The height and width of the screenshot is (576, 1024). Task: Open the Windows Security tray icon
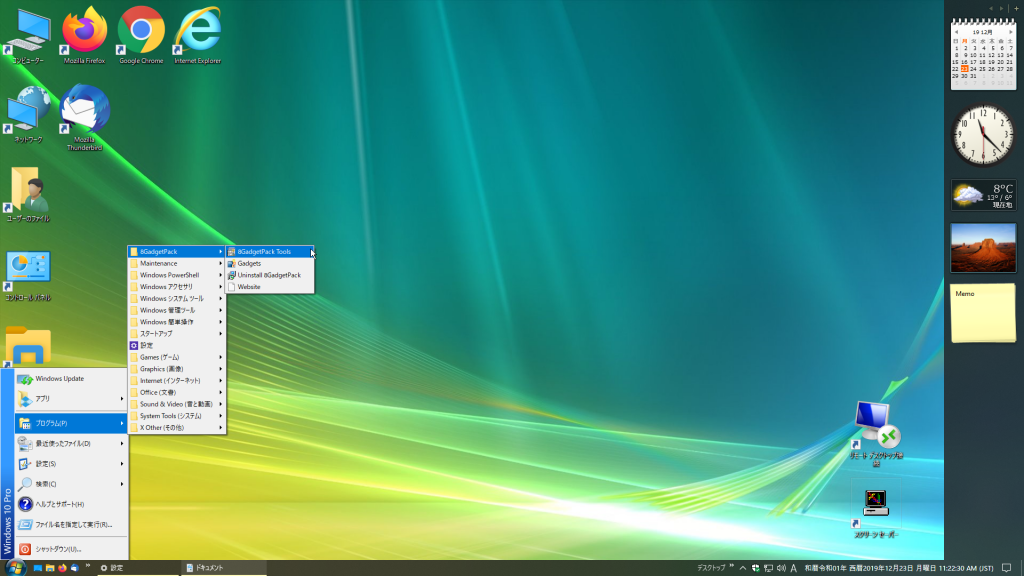pos(756,568)
